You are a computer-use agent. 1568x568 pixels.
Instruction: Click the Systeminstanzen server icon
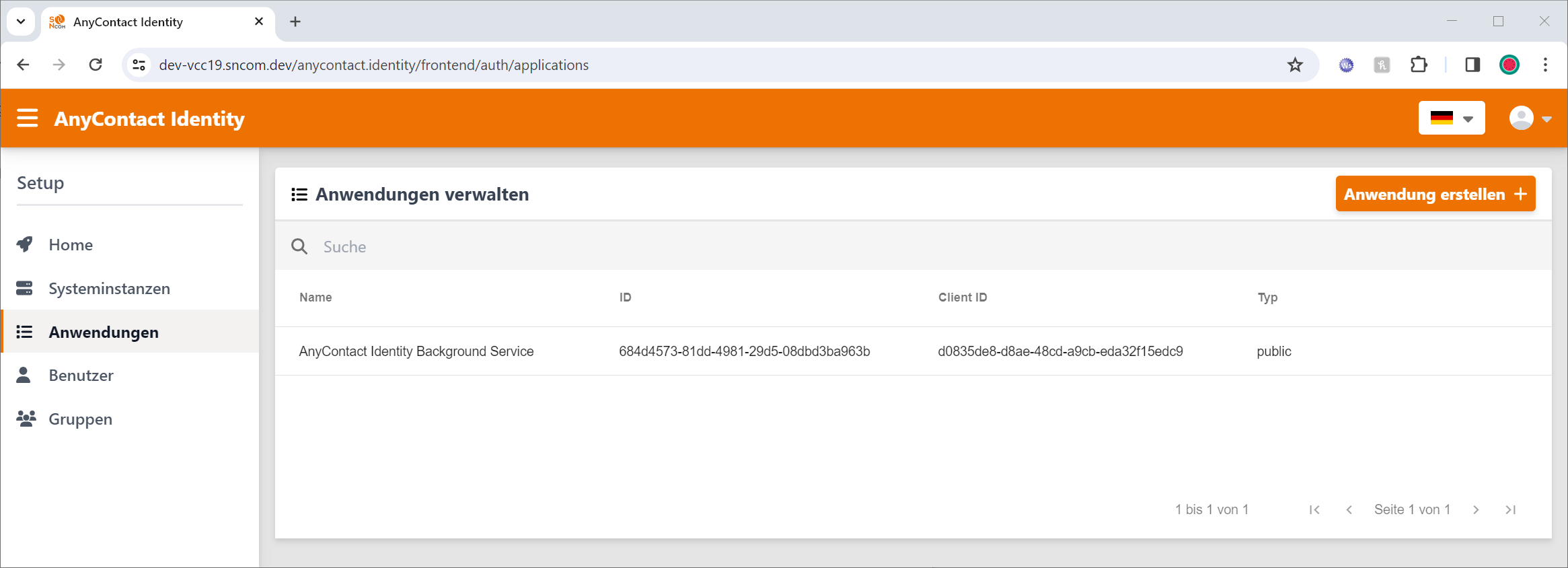(24, 288)
